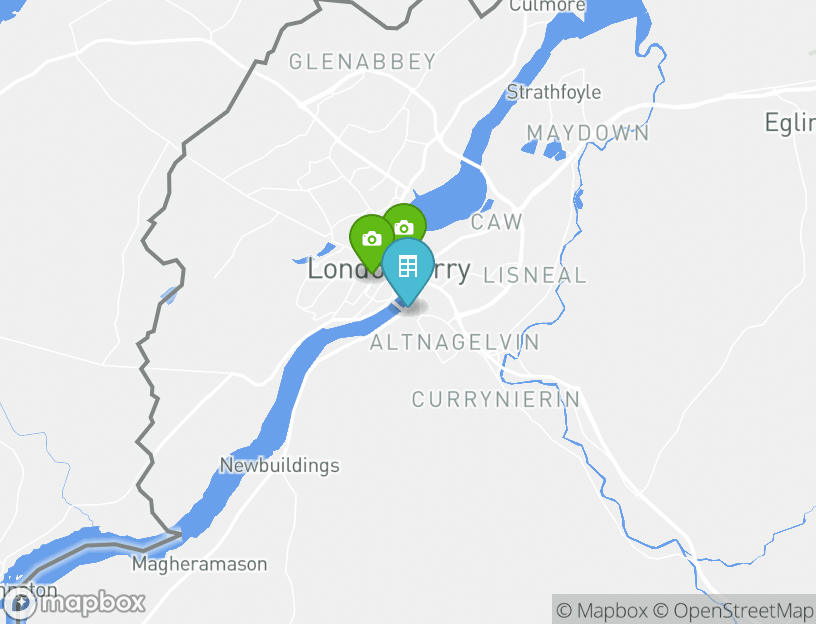Screen dimensions: 816x624
Task: Click the Strathfoyle place label
Action: (554, 92)
